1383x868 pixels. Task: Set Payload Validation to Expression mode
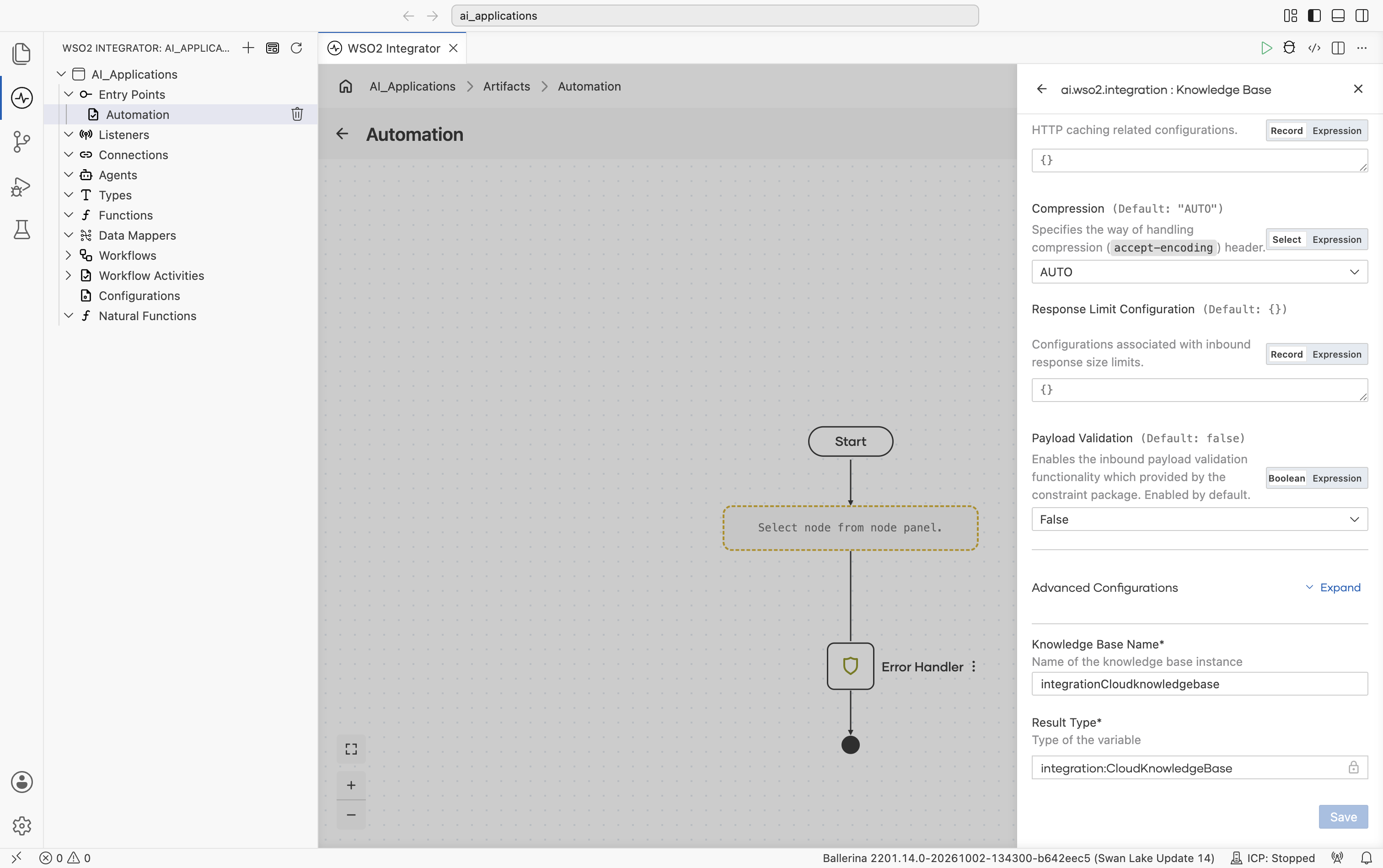[1336, 478]
